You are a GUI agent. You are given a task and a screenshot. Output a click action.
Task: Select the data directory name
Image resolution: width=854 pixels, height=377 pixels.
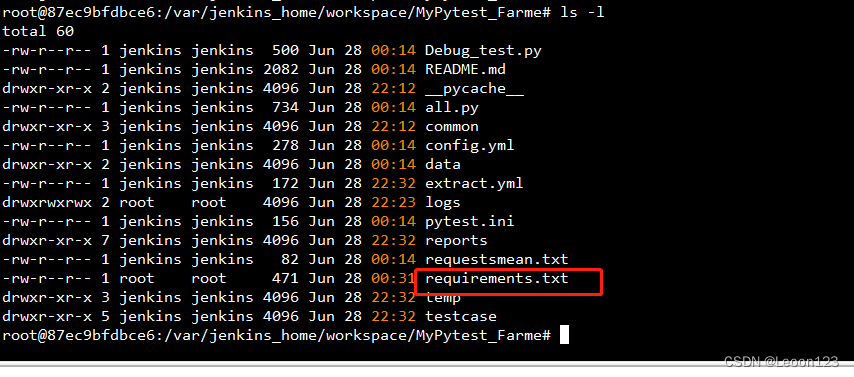click(x=443, y=165)
